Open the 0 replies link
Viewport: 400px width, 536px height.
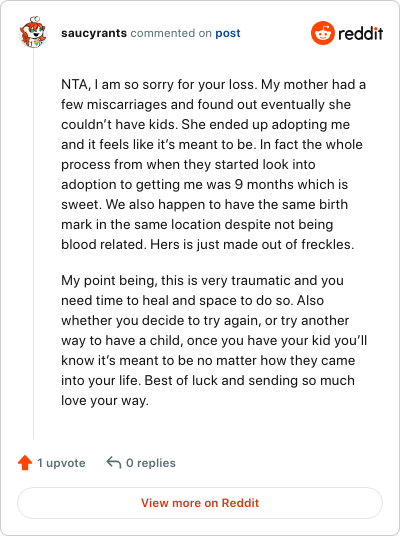point(151,463)
